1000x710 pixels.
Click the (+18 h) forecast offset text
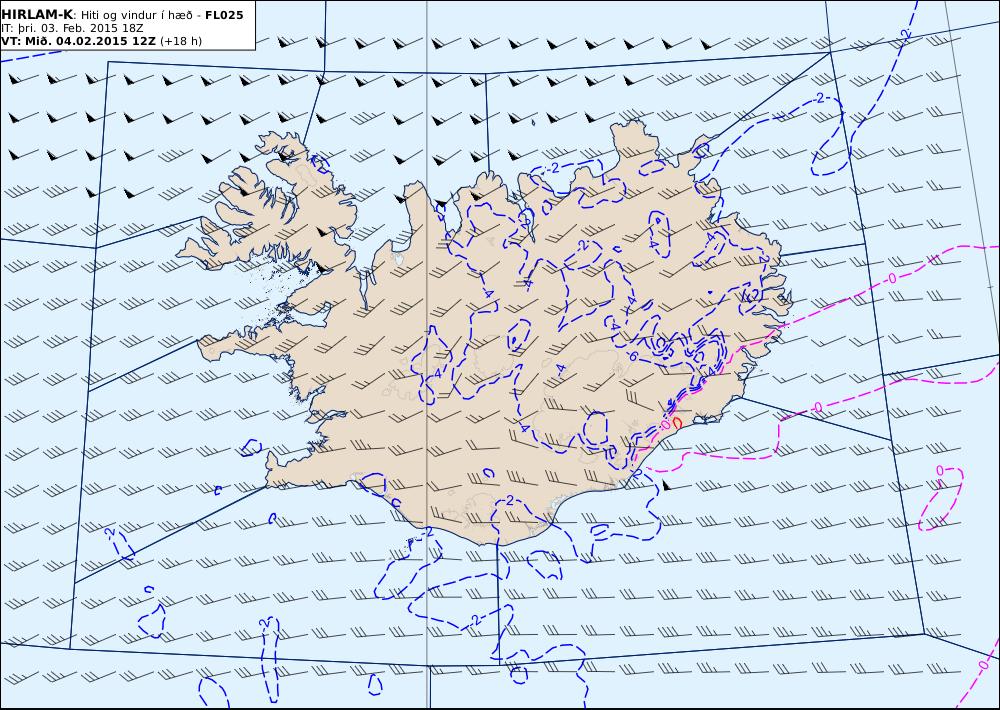[180, 41]
